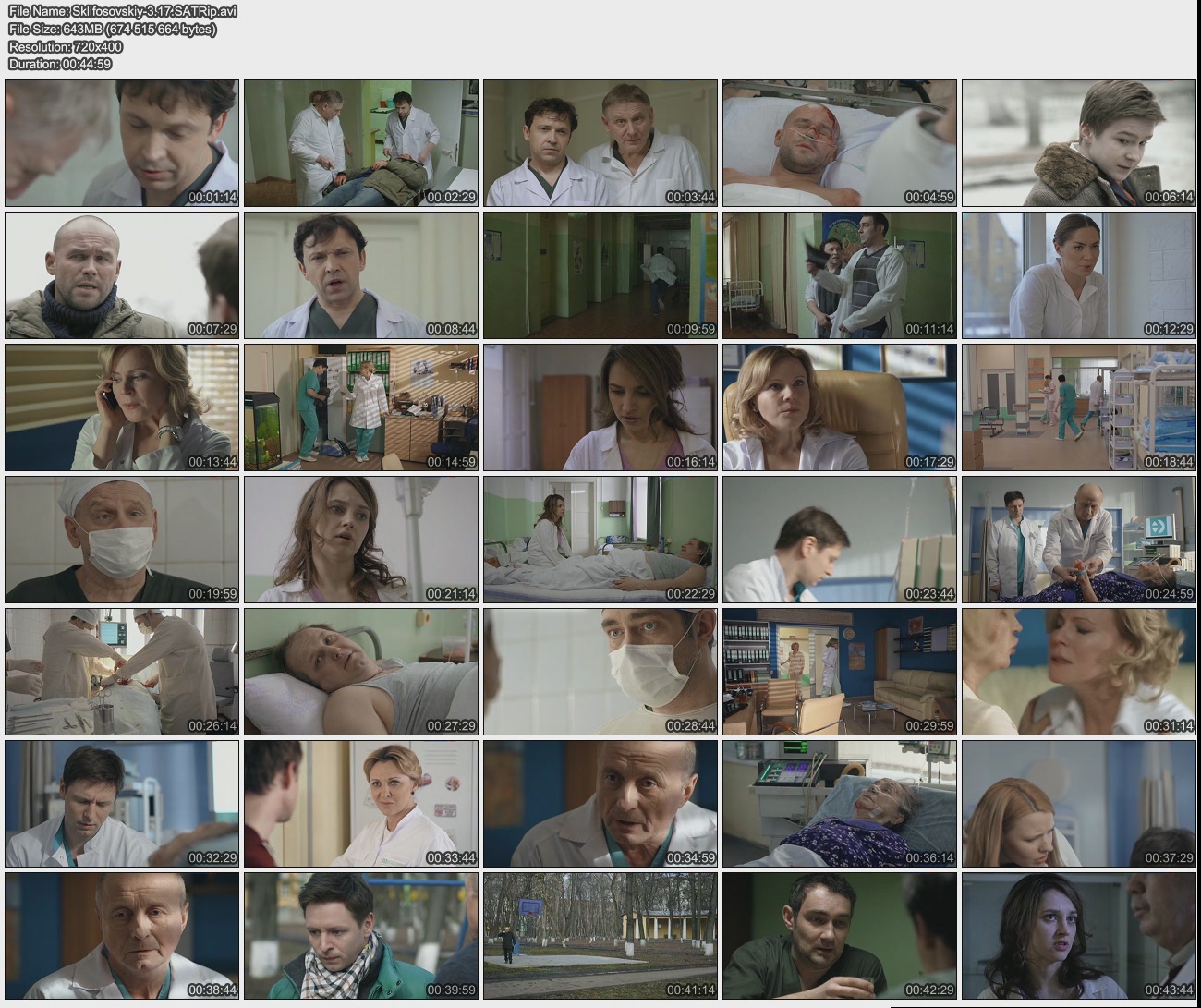Select the frame at 00:04:59 with bandaged patient
Screen dimensions: 1201x1008
coord(839,143)
